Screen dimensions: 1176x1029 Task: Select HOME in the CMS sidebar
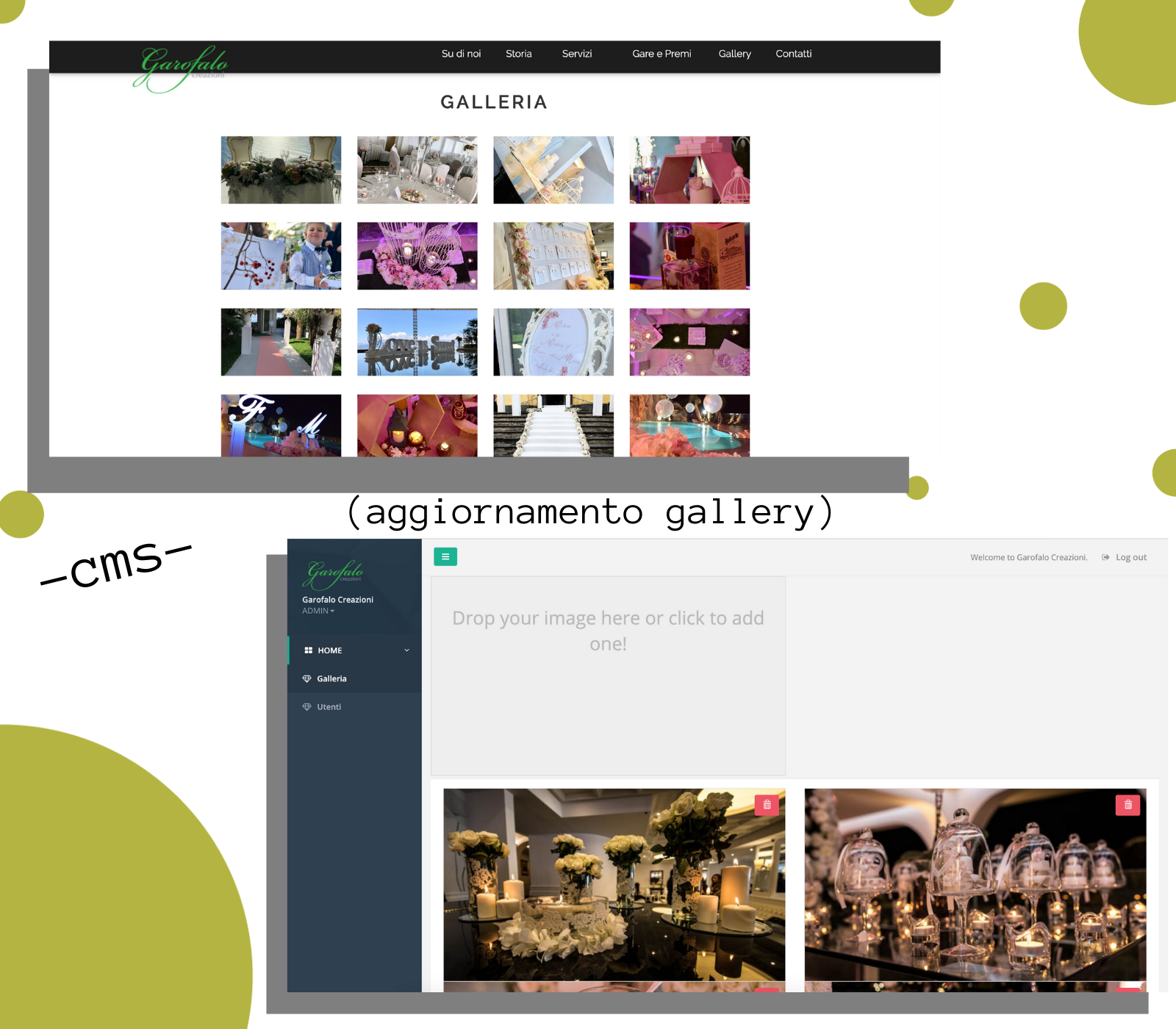(x=354, y=650)
